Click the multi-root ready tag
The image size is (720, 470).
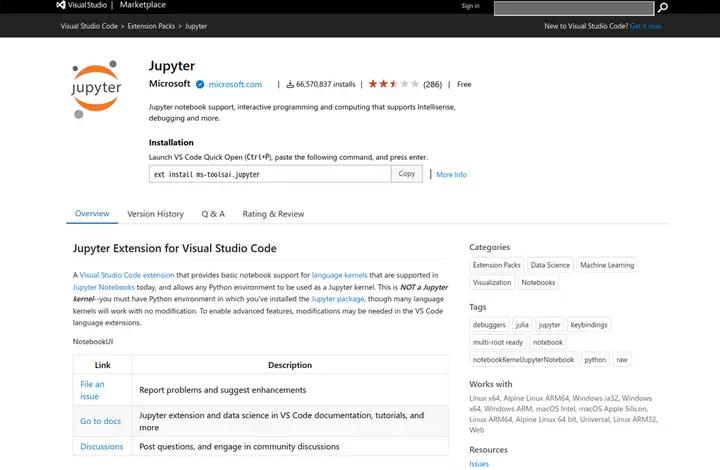(498, 342)
